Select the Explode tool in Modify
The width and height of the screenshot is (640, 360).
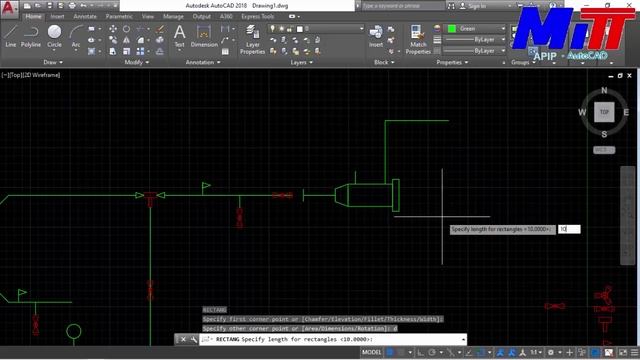point(160,40)
